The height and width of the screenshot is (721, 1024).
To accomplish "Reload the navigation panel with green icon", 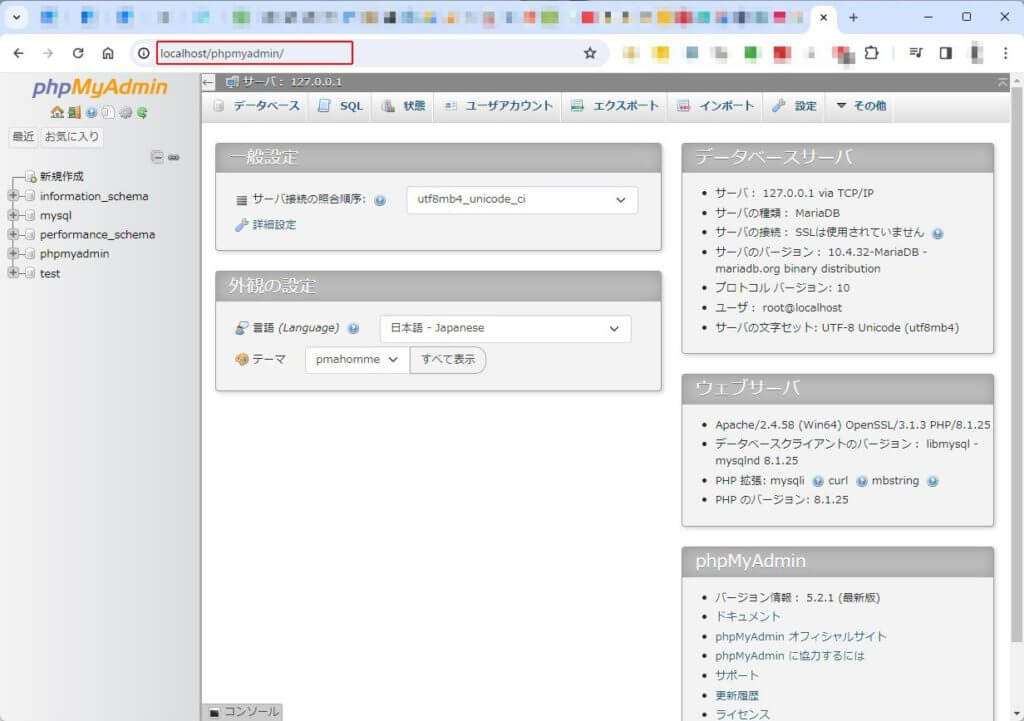I will (x=142, y=112).
